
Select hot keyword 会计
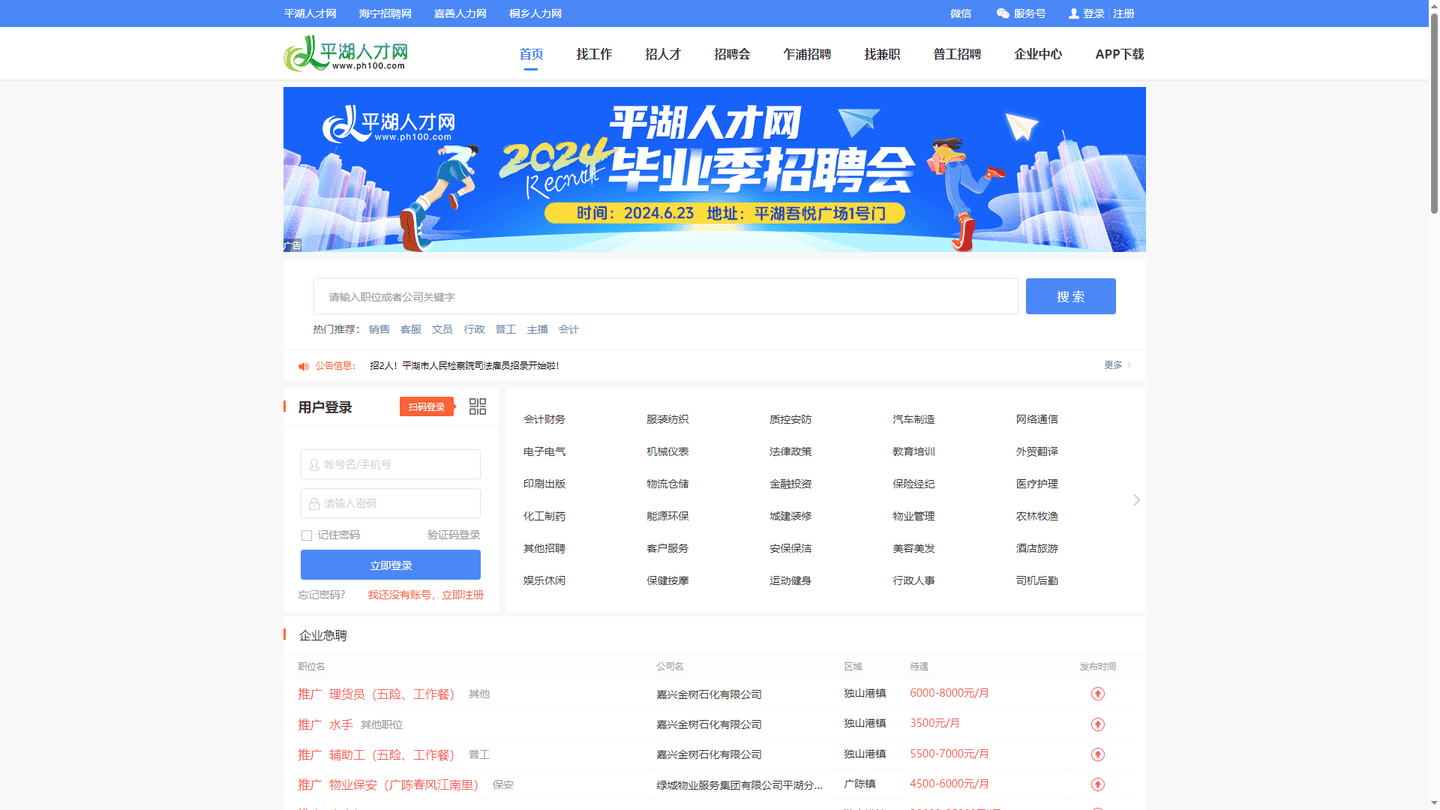569,329
